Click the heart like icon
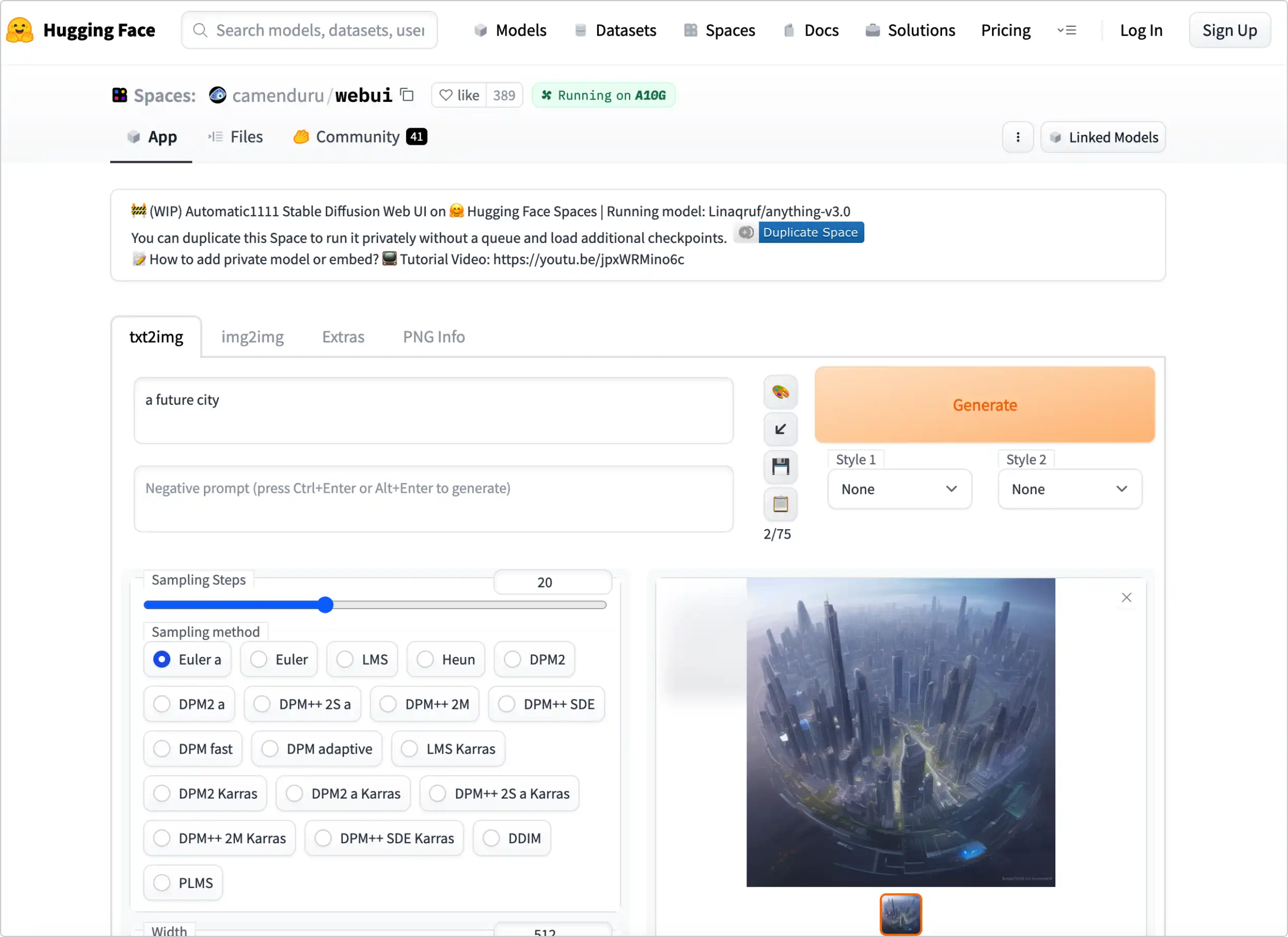Viewport: 1288px width, 937px height. tap(446, 95)
